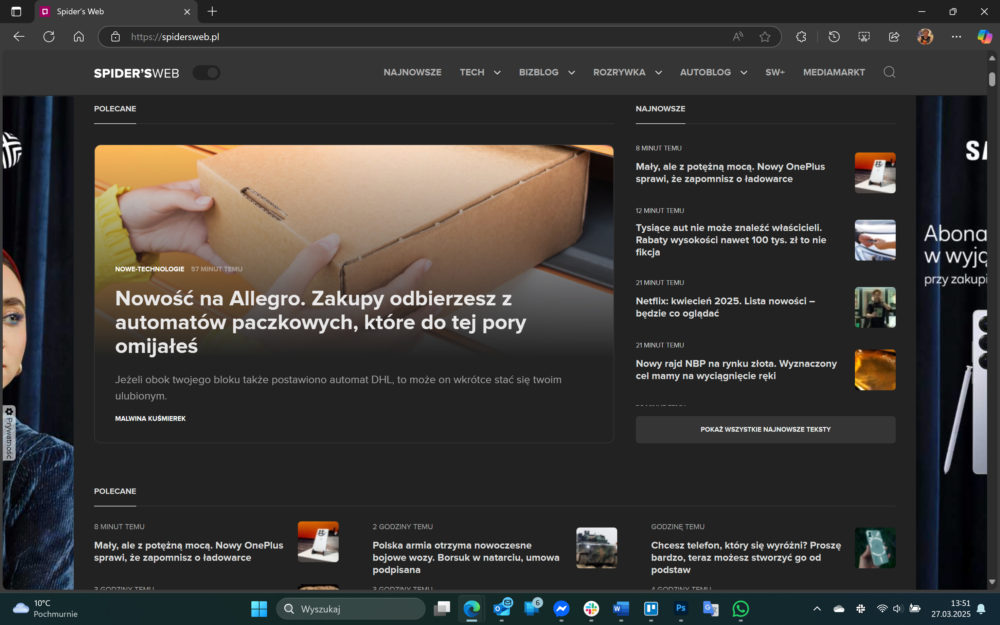Click the military vehicle Borsuk thumbnail
The width and height of the screenshot is (1000, 625).
[596, 547]
